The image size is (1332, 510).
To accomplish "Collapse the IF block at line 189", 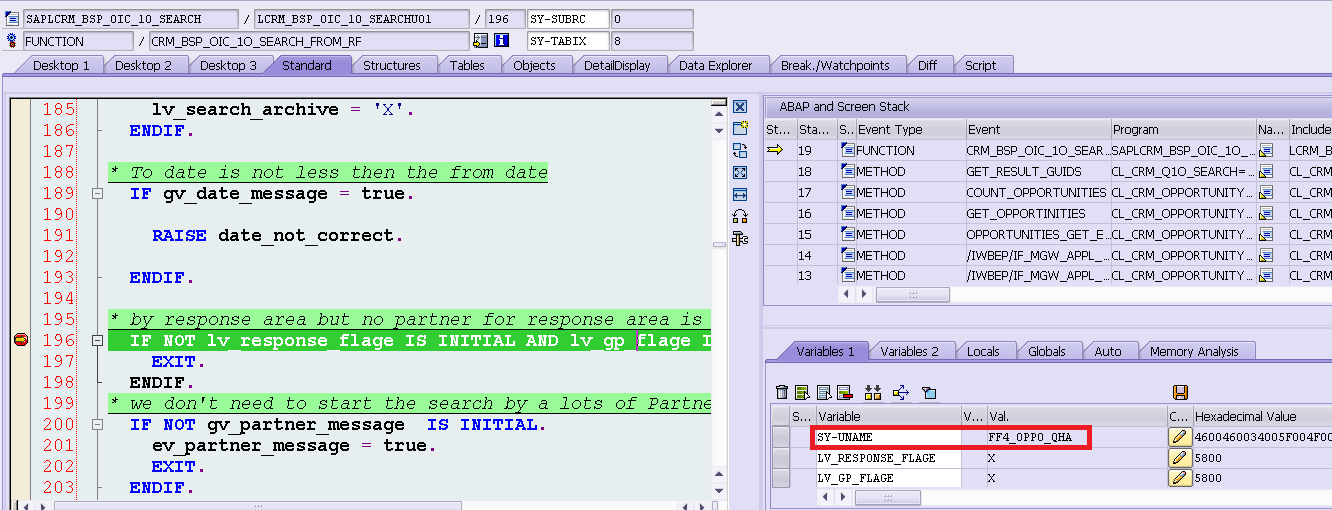I will point(98,193).
